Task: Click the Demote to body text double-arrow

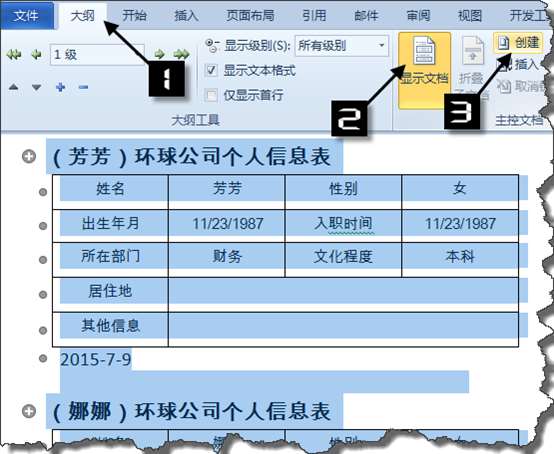Action: (181, 54)
